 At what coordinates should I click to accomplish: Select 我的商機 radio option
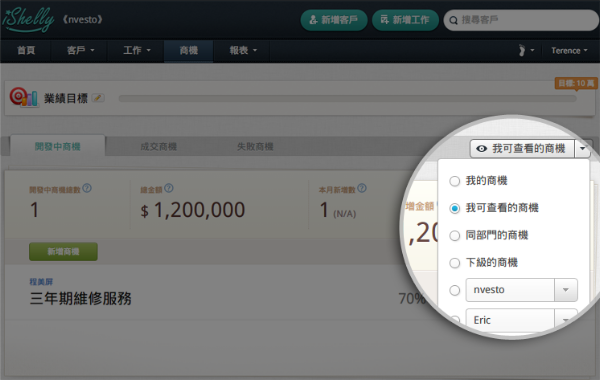455,181
